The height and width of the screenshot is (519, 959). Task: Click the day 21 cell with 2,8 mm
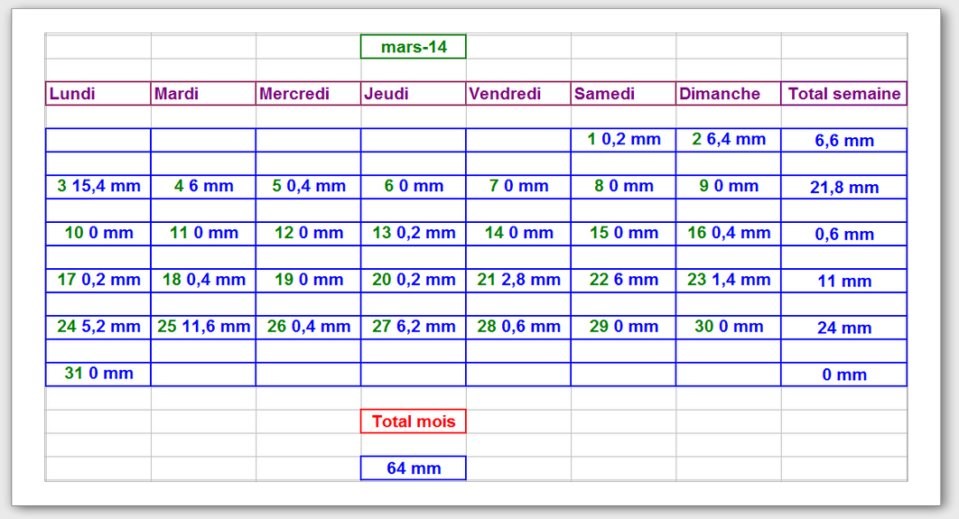(518, 280)
